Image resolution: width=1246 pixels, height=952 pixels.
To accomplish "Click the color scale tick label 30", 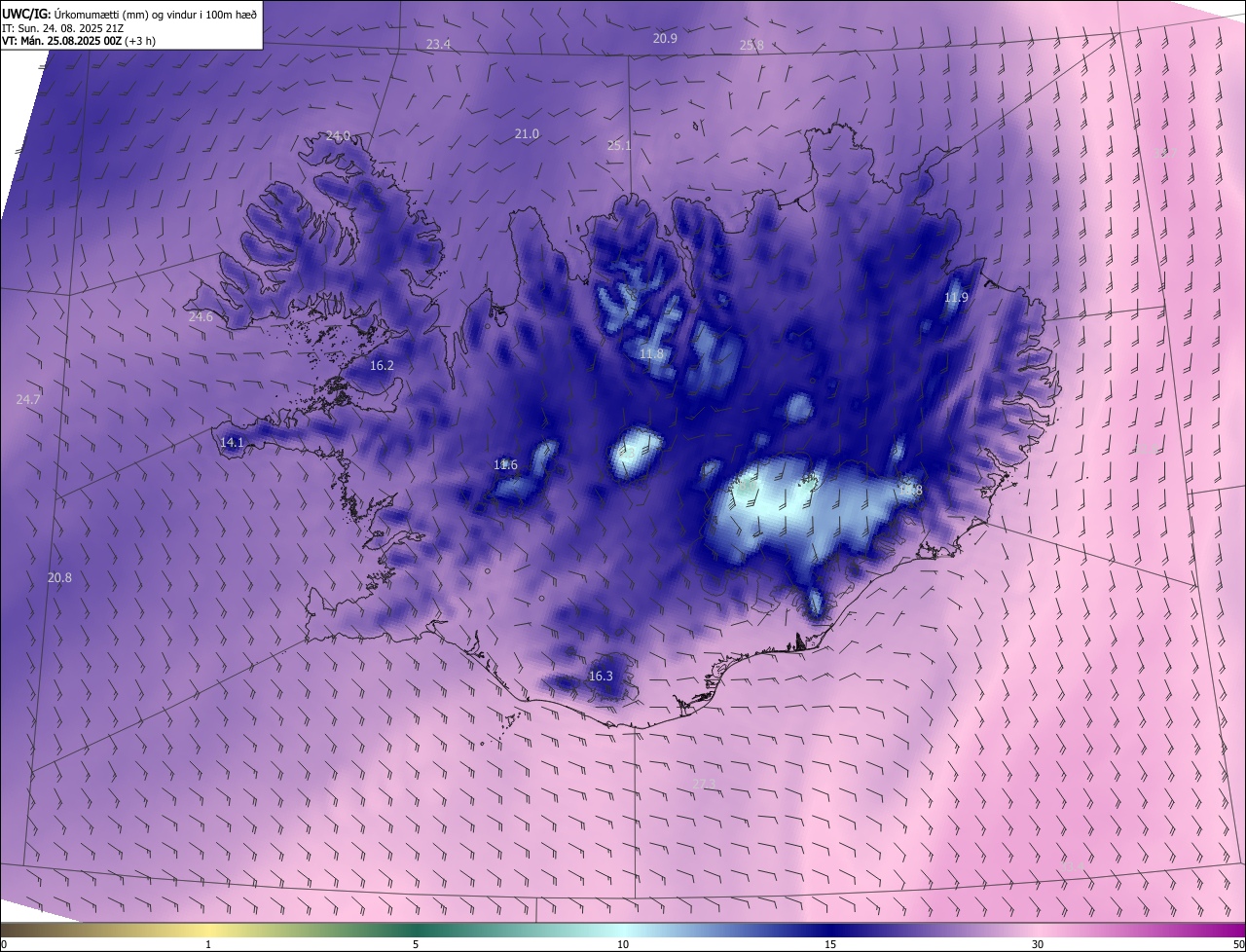I will coord(1038,944).
